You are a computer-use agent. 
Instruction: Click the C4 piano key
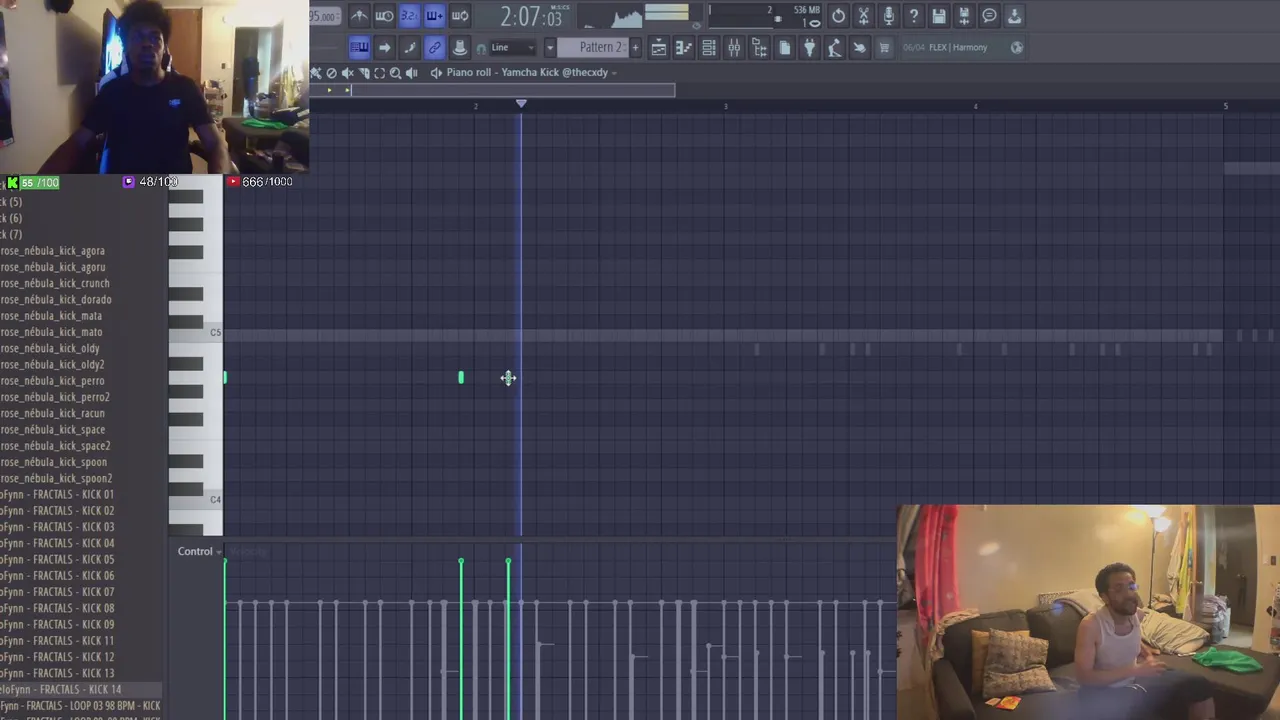195,501
